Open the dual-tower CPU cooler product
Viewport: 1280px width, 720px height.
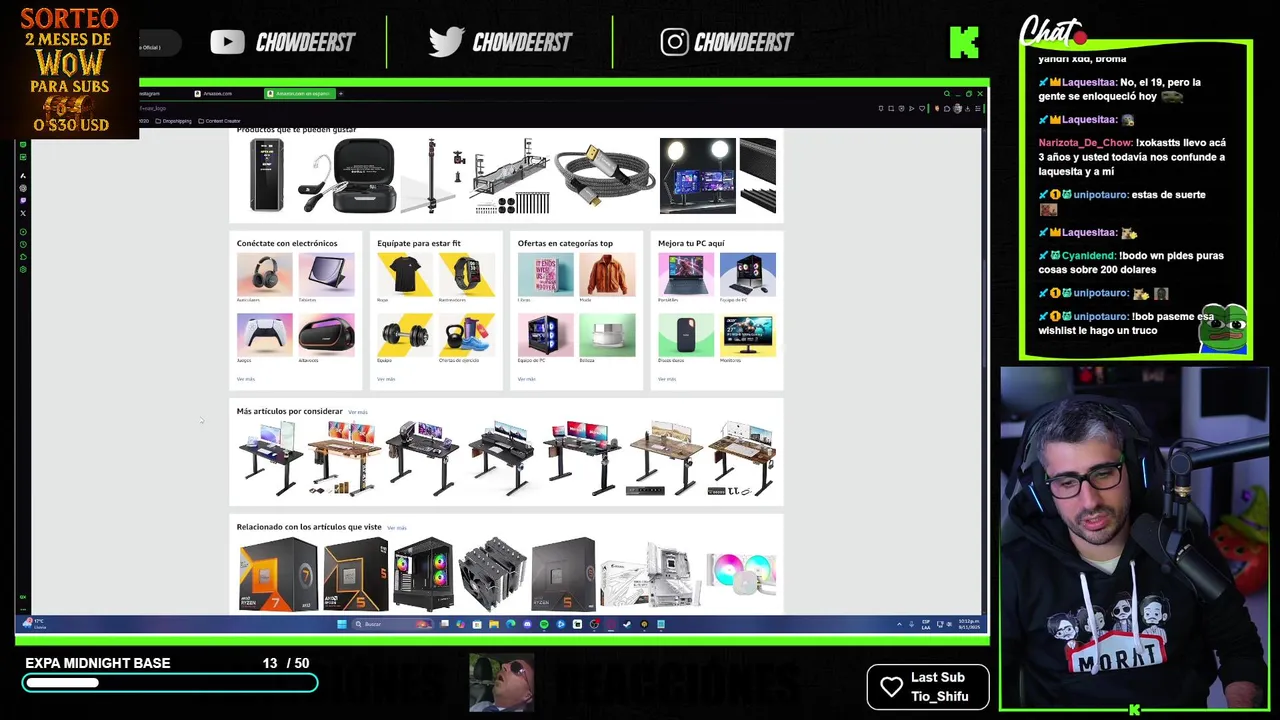tap(492, 574)
